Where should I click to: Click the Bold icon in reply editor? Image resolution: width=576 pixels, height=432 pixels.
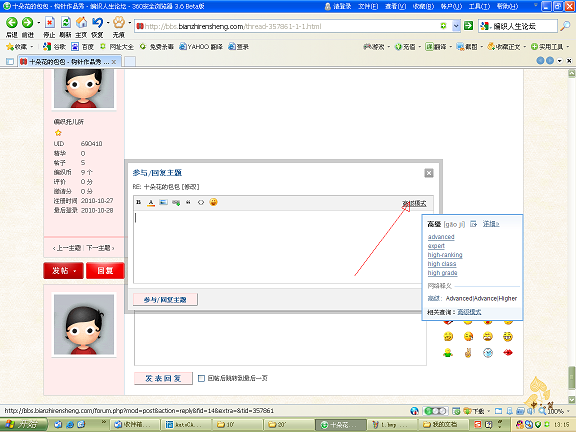coord(138,202)
